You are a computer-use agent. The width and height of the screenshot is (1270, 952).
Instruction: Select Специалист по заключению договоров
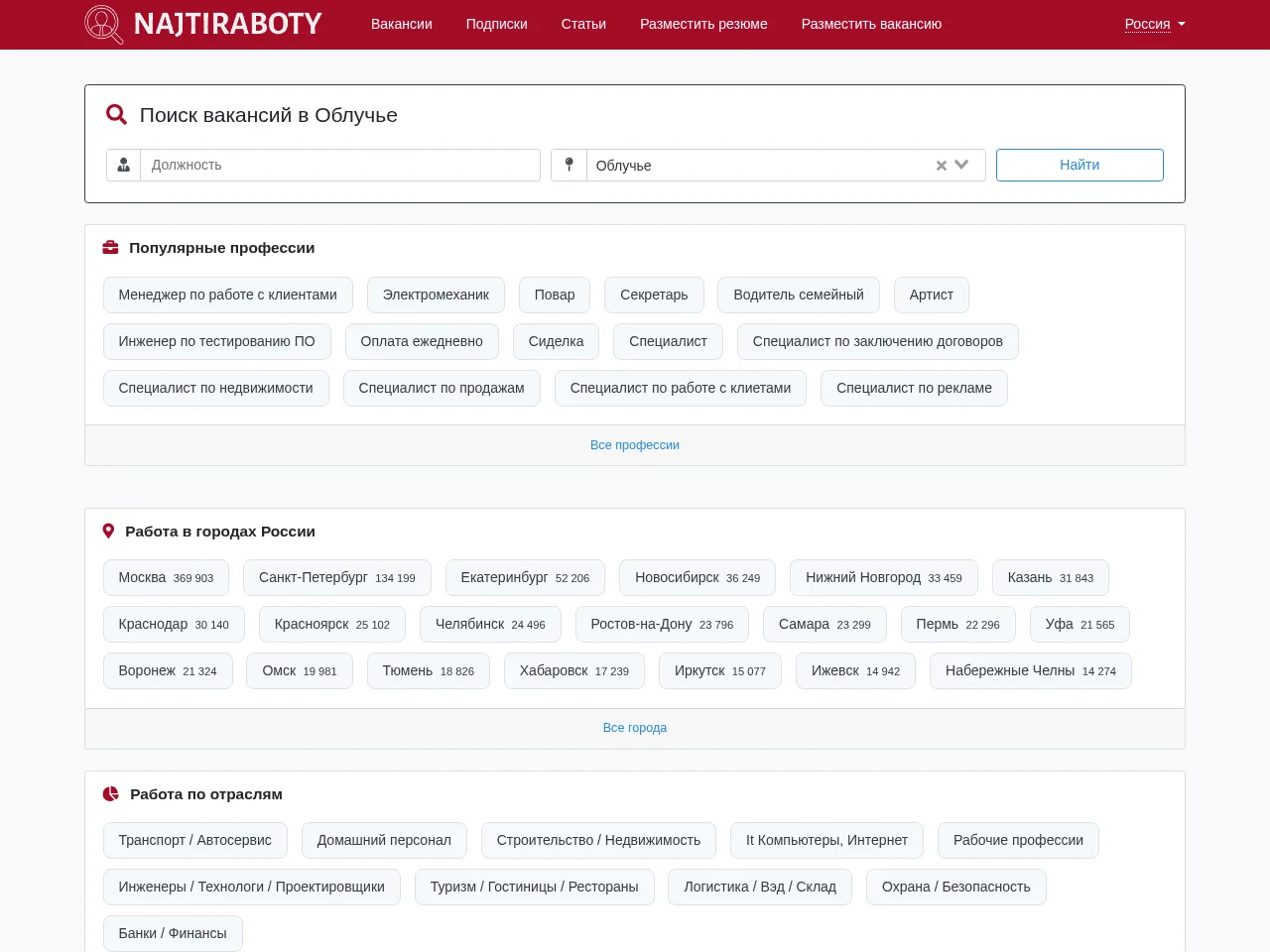878,341
